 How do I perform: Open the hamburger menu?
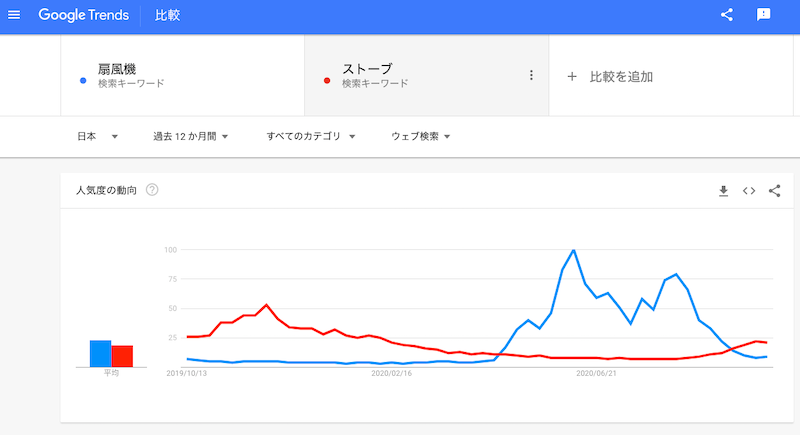click(x=14, y=15)
